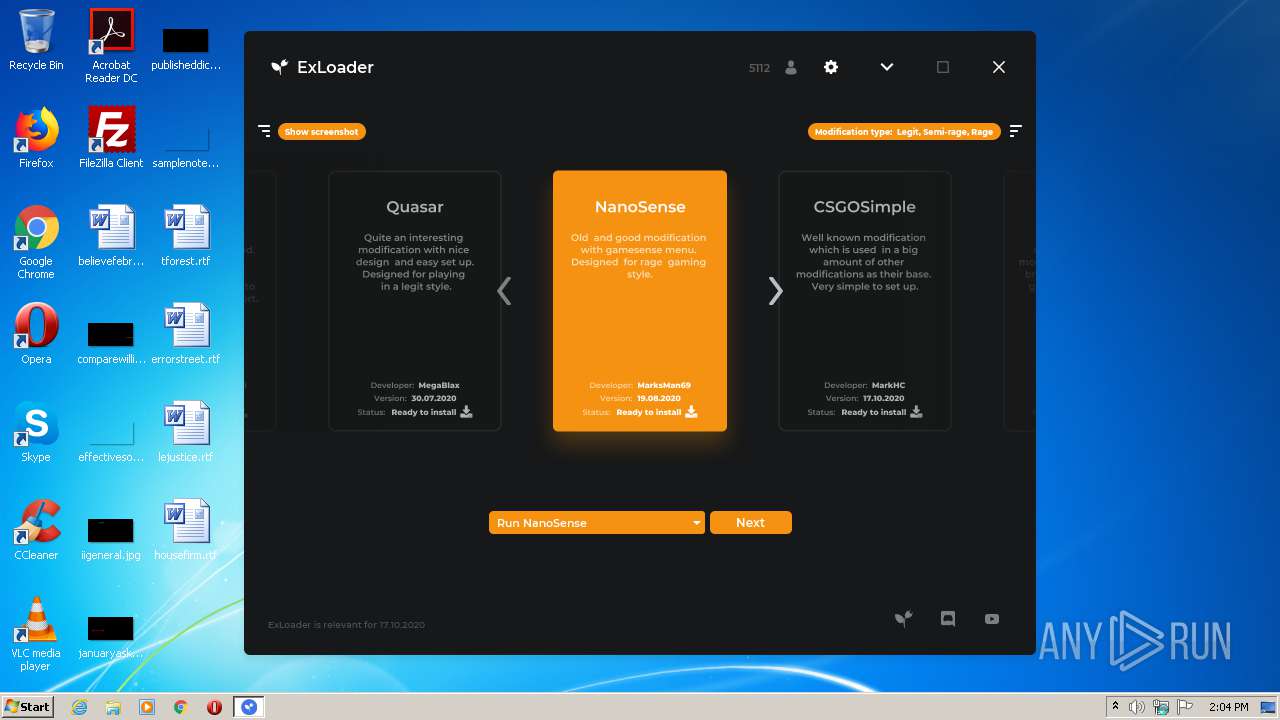Go to next modification with right arrow
Viewport: 1280px width, 720px height.
(x=775, y=291)
